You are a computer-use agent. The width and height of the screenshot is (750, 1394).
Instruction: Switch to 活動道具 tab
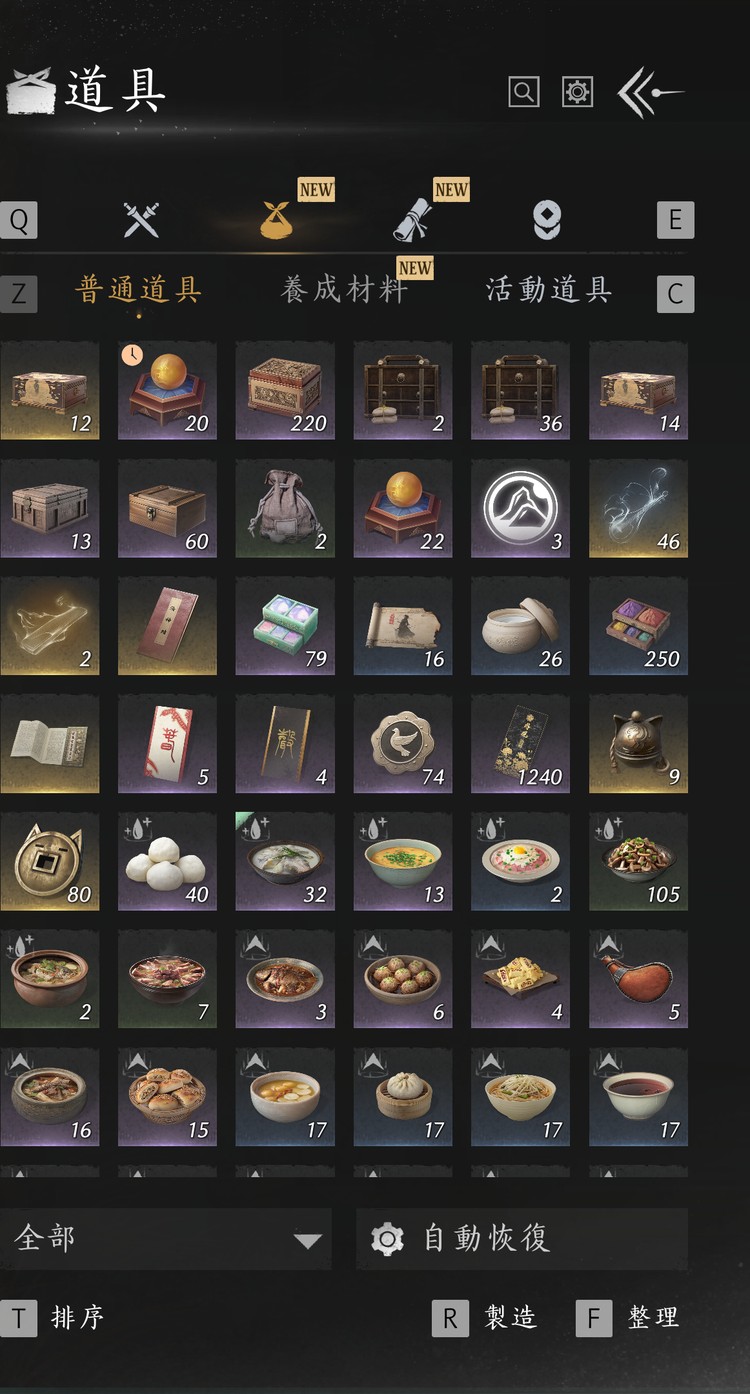pos(548,290)
